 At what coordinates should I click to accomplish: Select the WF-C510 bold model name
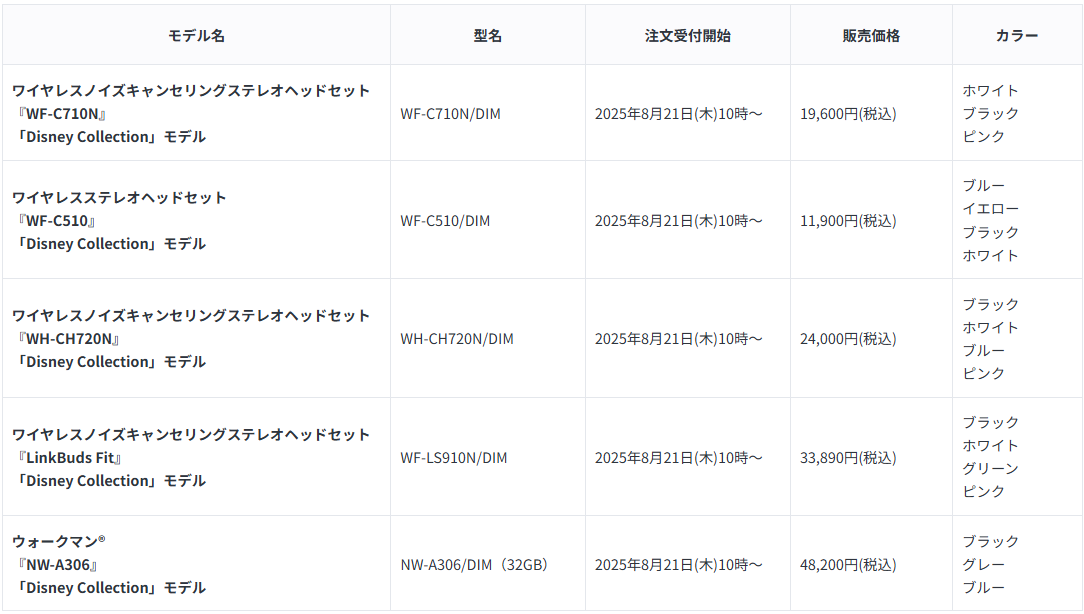coord(57,221)
